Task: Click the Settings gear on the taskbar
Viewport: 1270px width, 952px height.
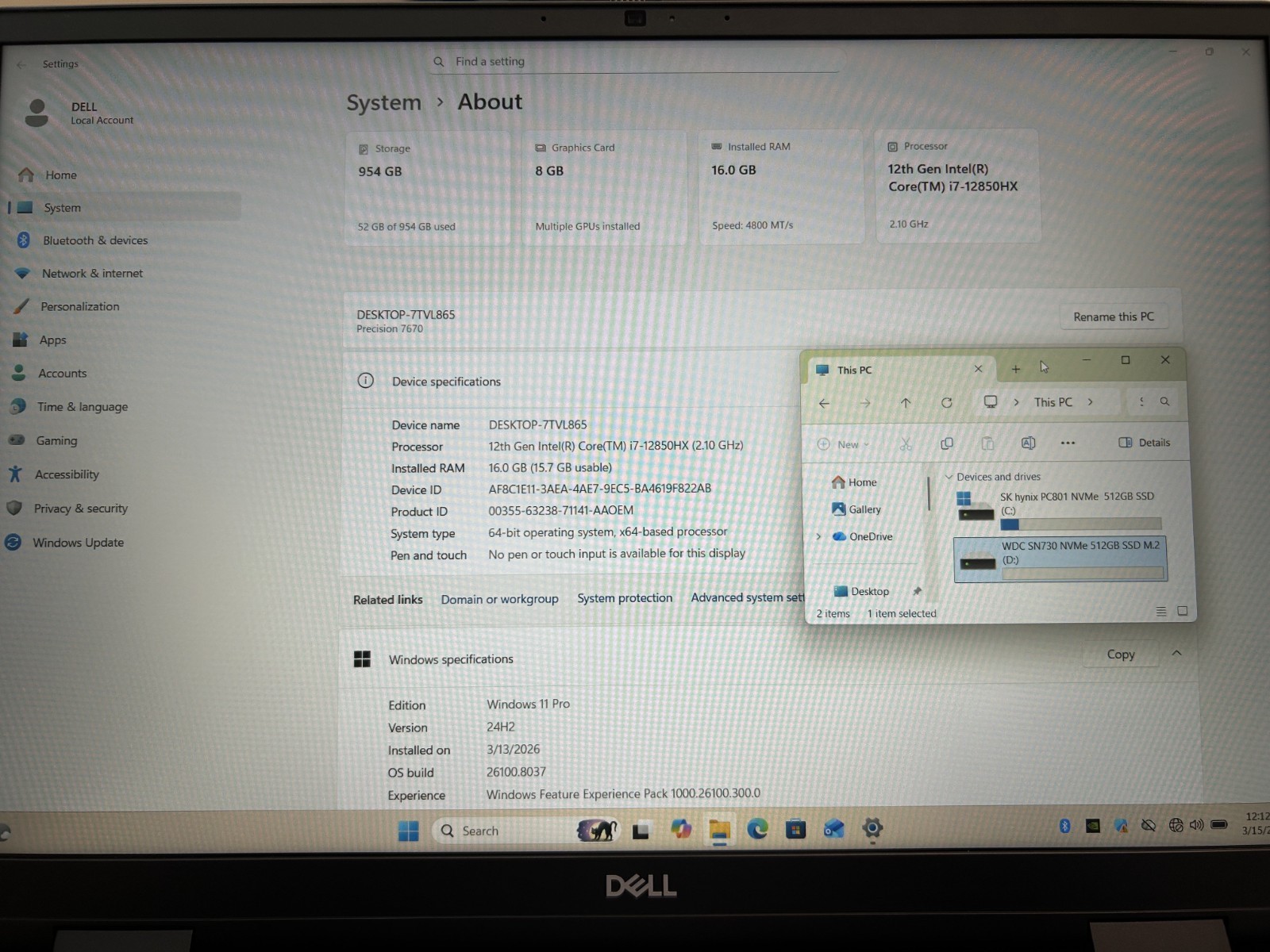Action: click(x=872, y=828)
